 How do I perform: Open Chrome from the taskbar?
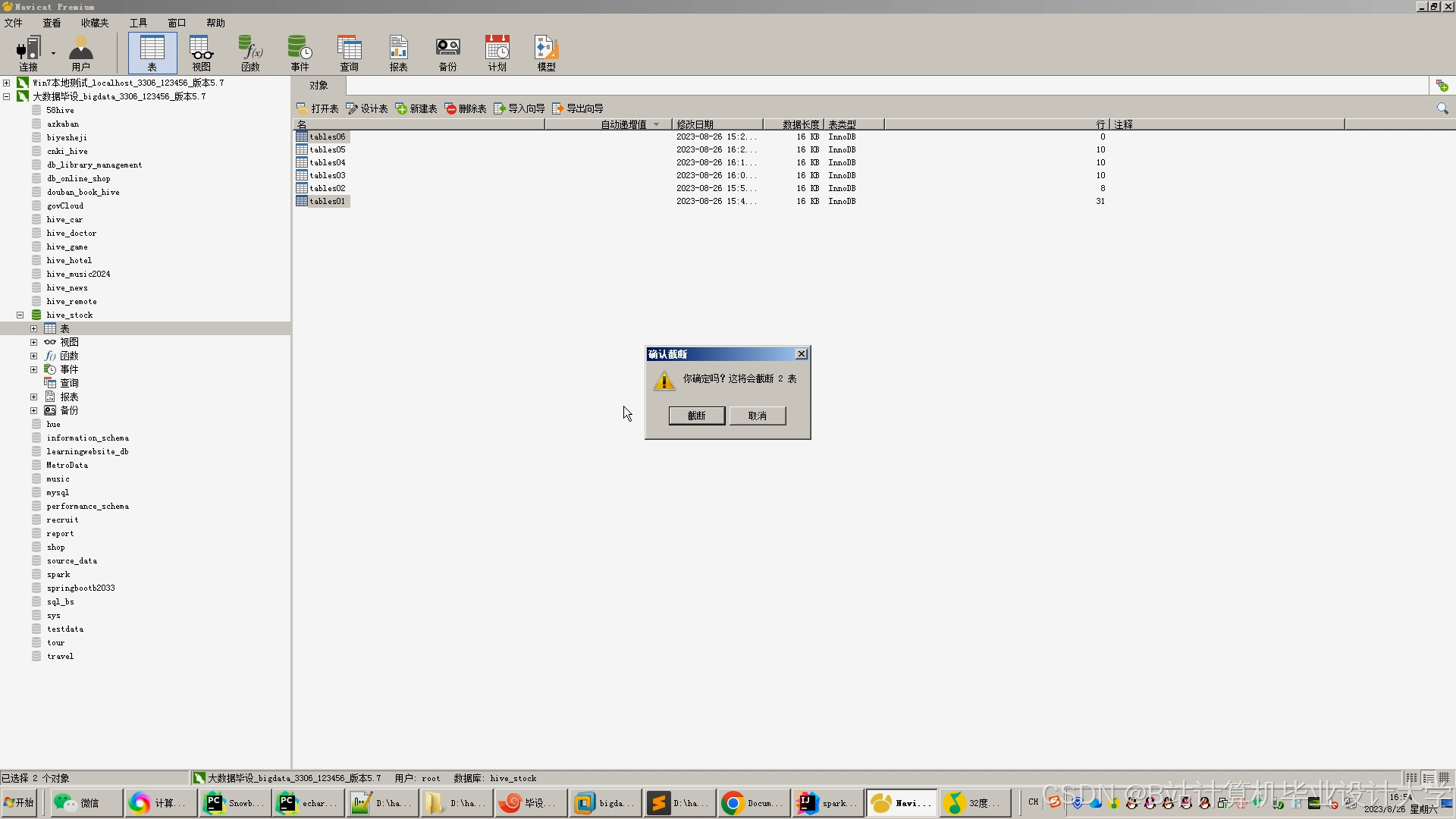click(x=749, y=803)
